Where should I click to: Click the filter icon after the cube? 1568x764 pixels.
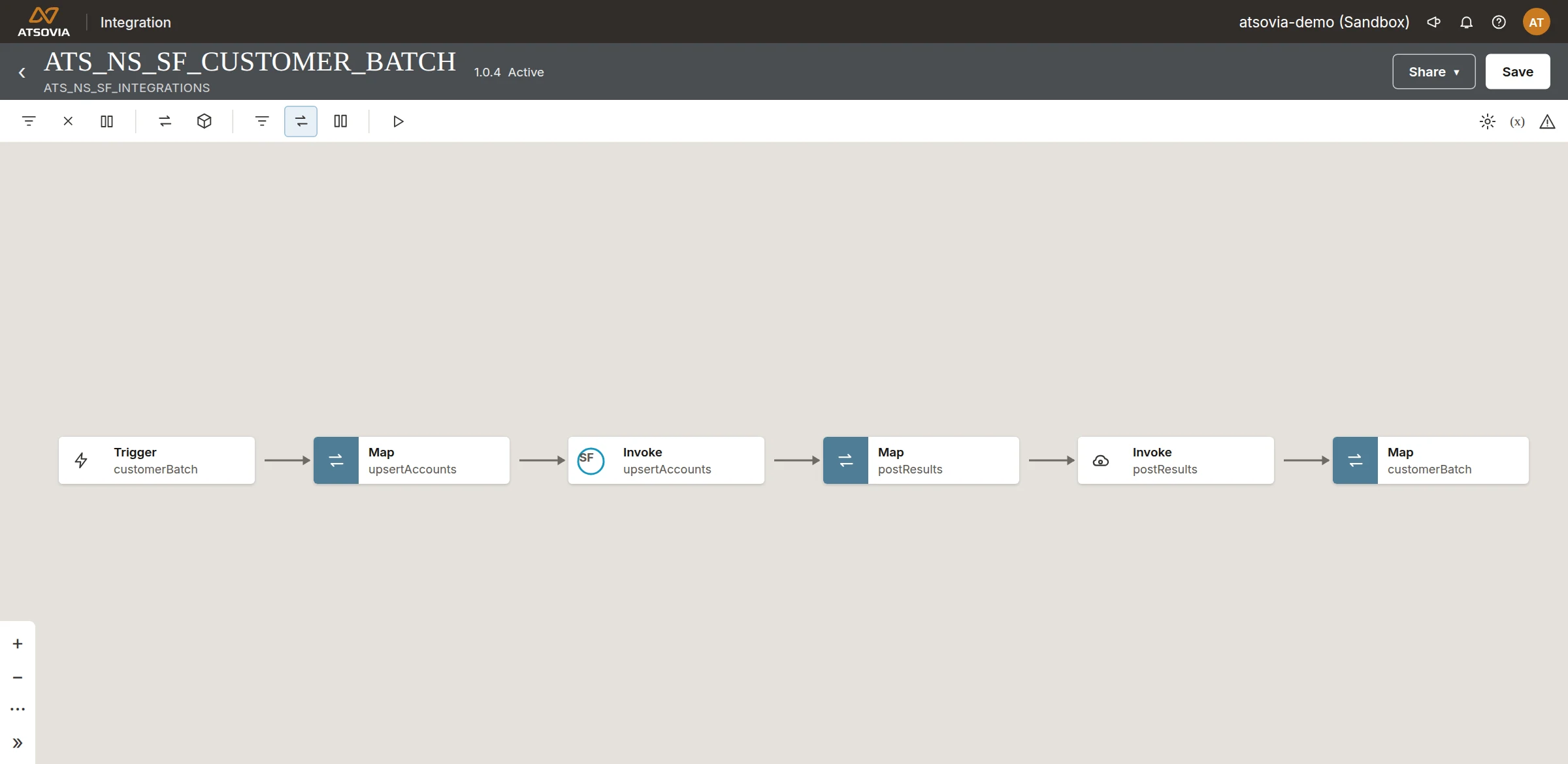262,121
